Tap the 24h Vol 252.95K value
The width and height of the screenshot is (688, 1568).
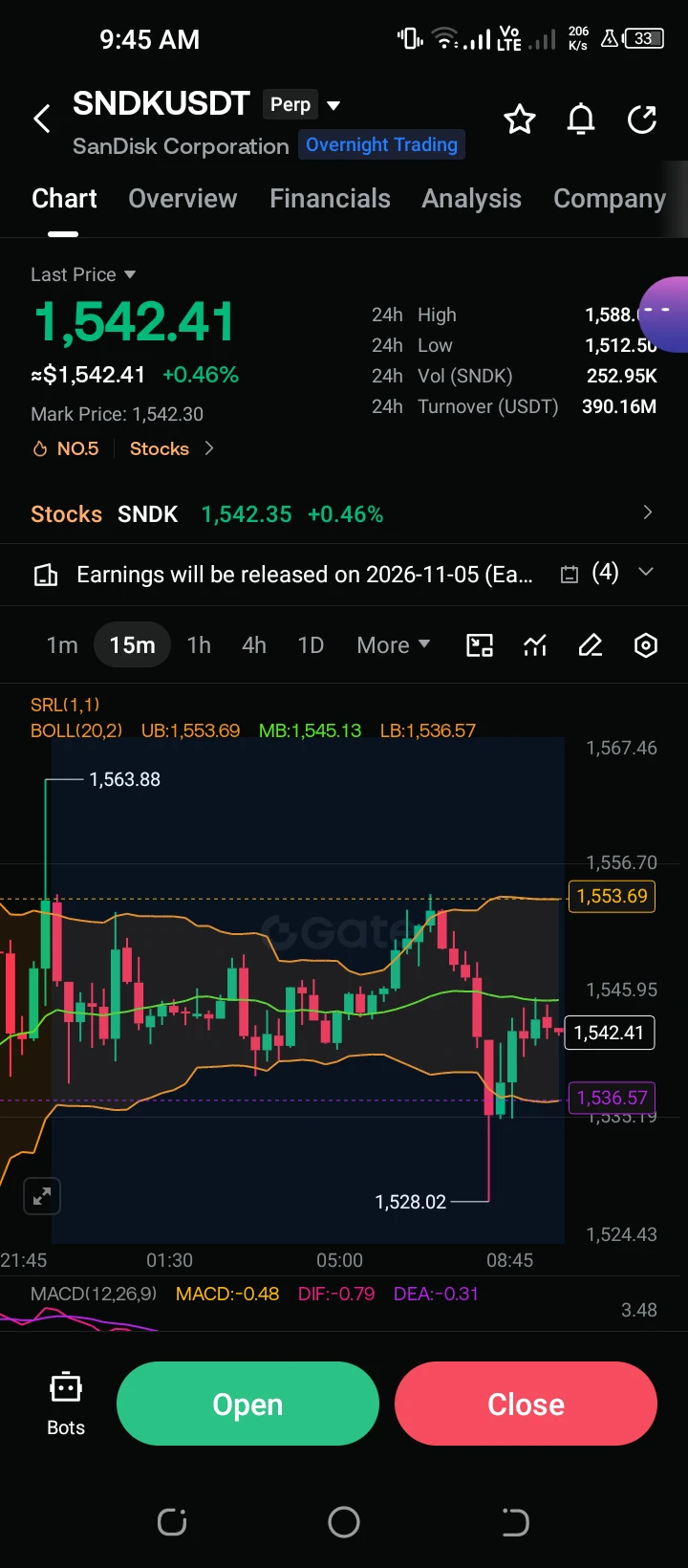coord(622,376)
